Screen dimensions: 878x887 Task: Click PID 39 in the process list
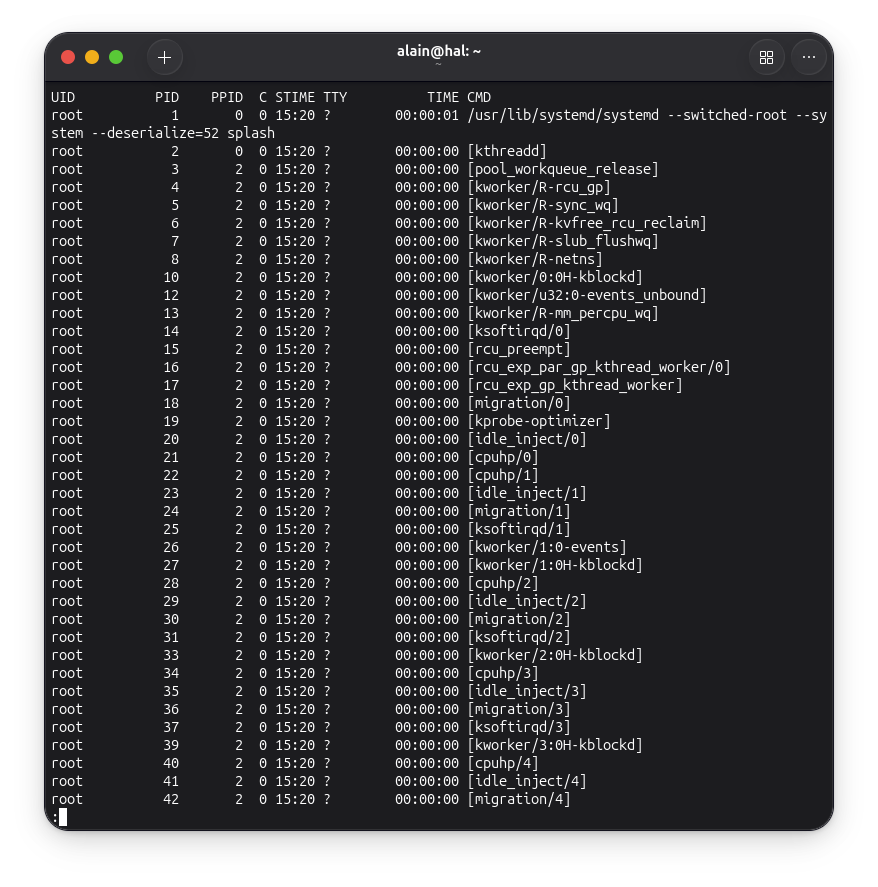tap(171, 746)
